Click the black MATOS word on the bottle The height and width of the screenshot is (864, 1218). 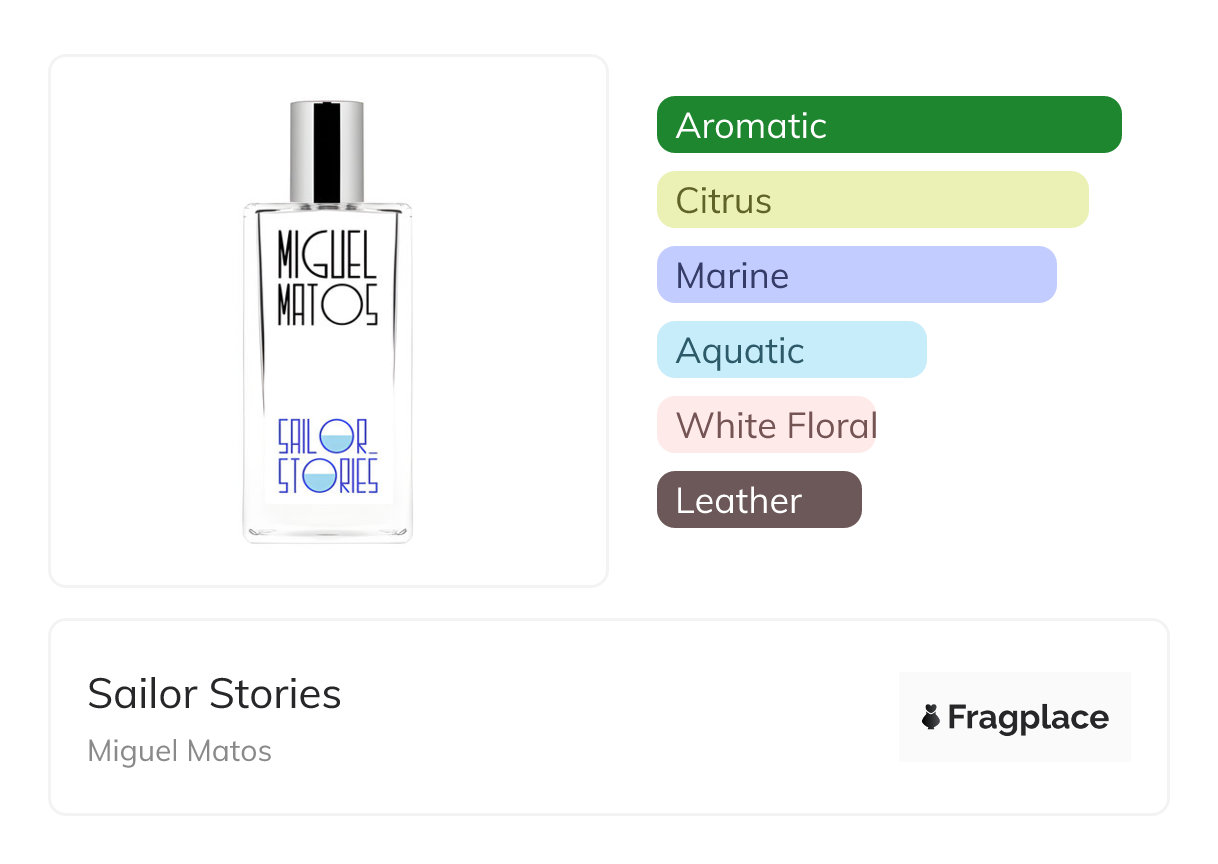(x=327, y=305)
